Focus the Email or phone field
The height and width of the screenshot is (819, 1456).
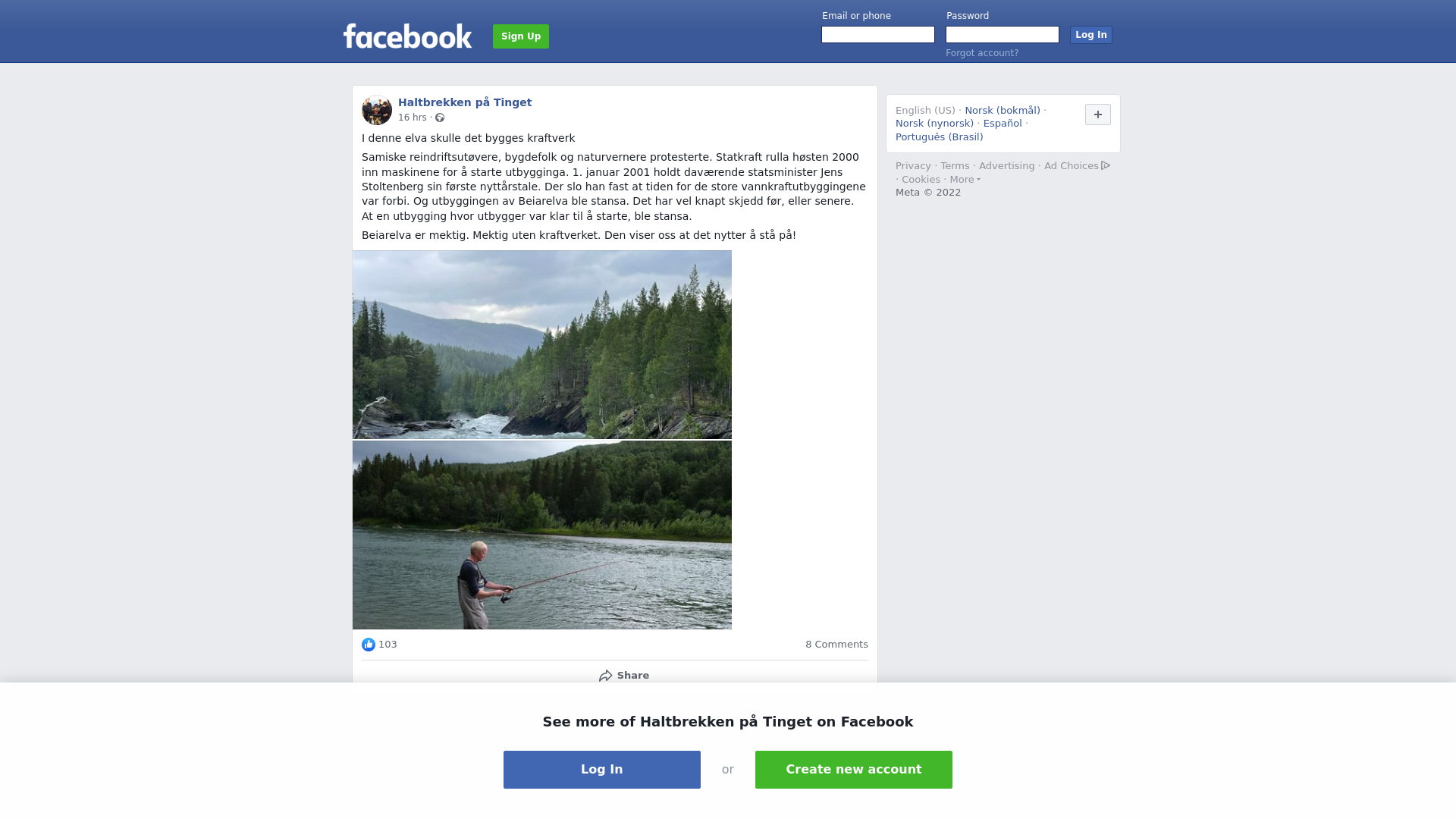878,35
